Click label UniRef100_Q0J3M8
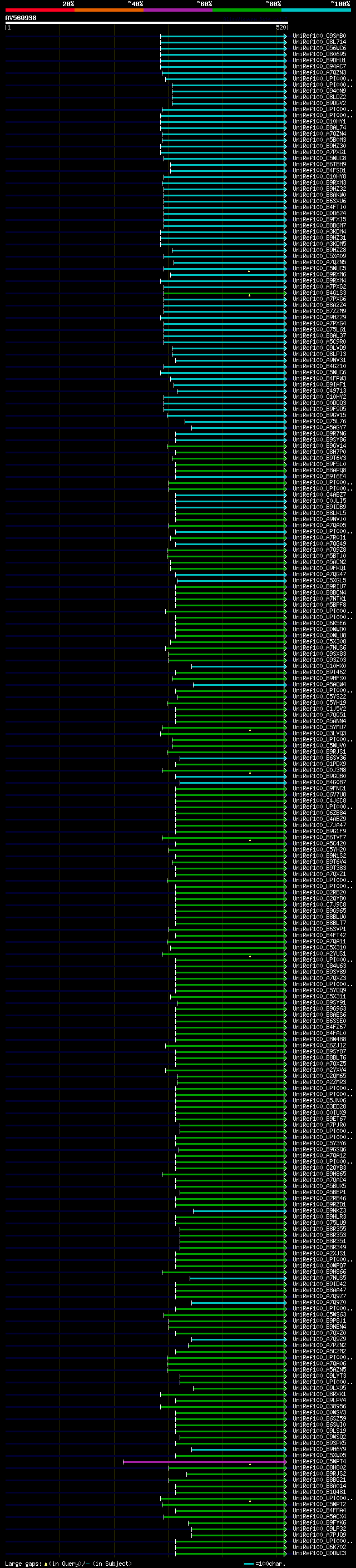 [x=319, y=770]
